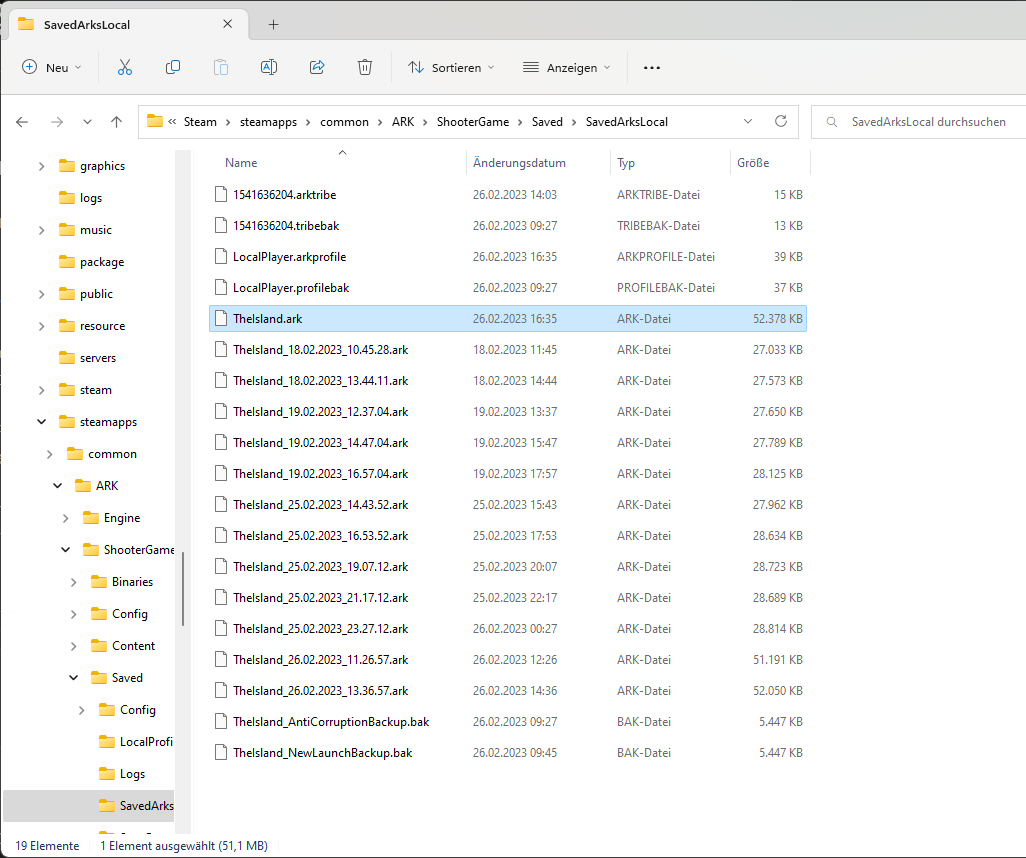Open the three-dot more options menu
1026x858 pixels.
coord(652,67)
